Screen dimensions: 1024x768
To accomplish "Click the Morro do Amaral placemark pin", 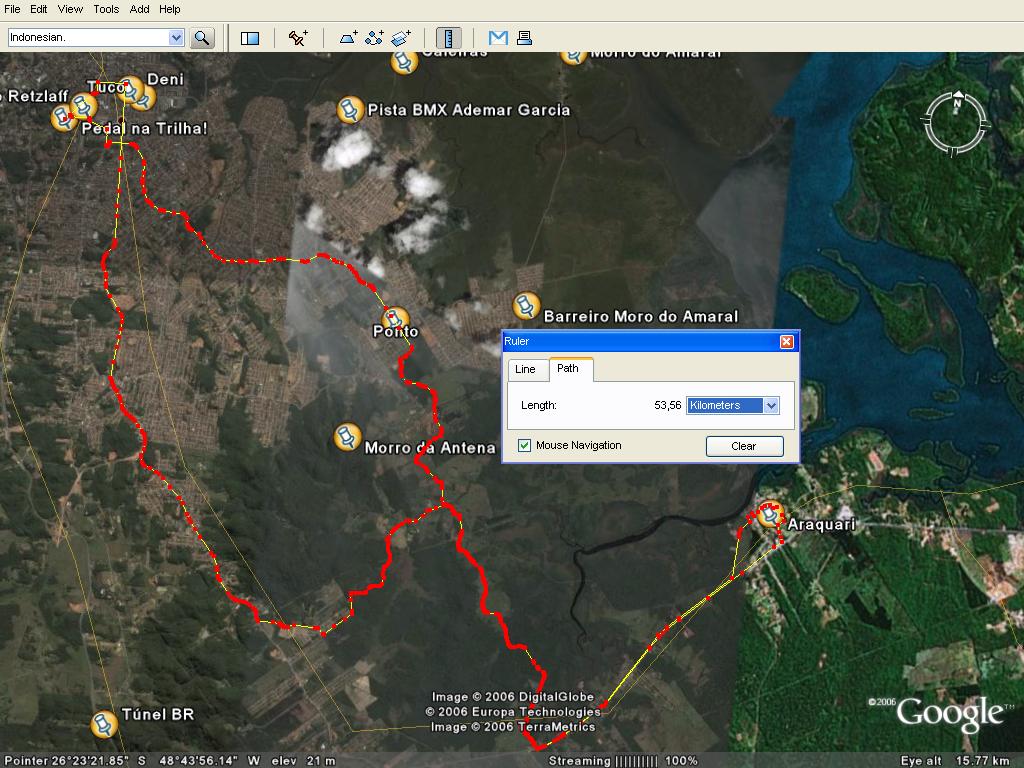I will [573, 57].
